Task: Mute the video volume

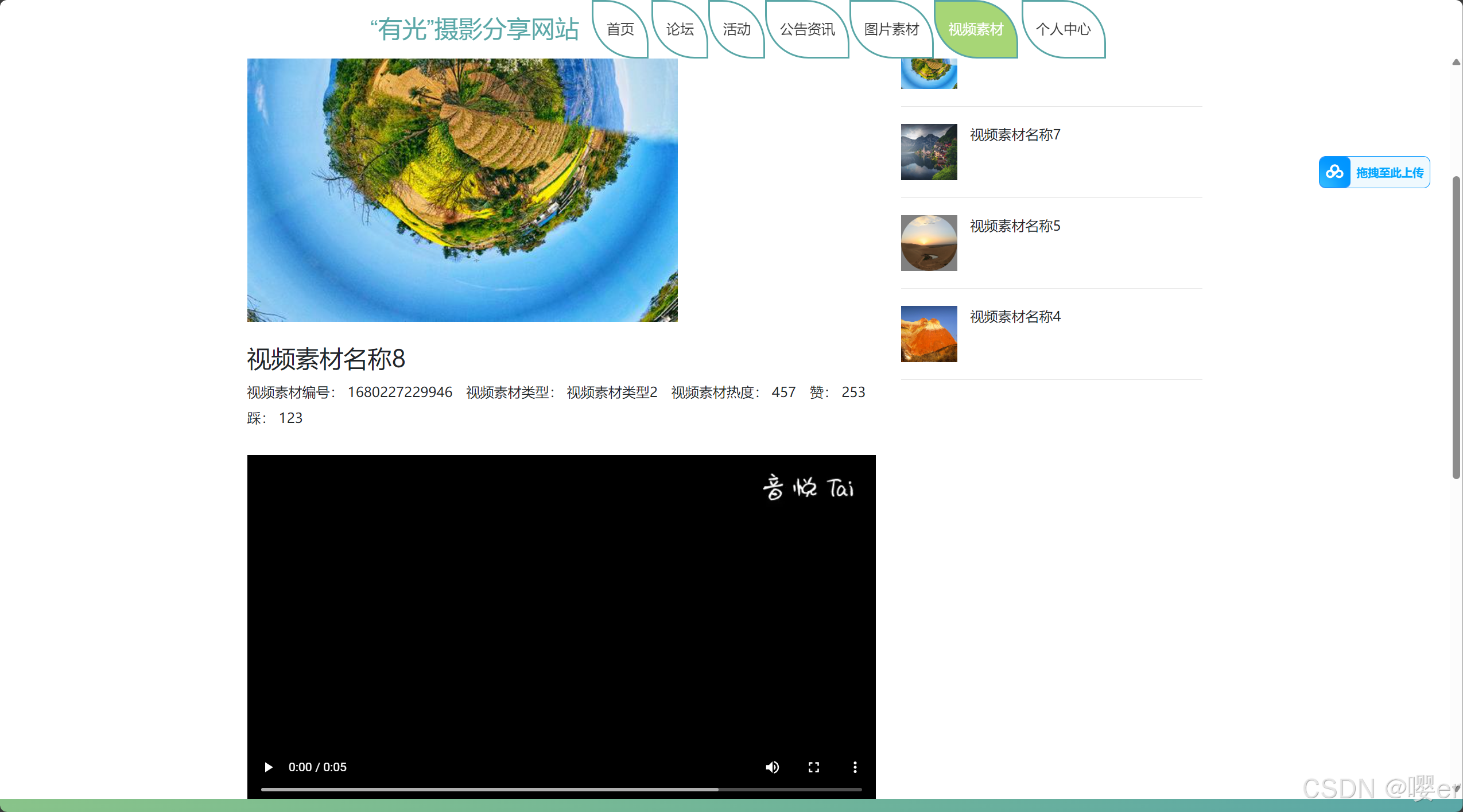Action: [772, 767]
